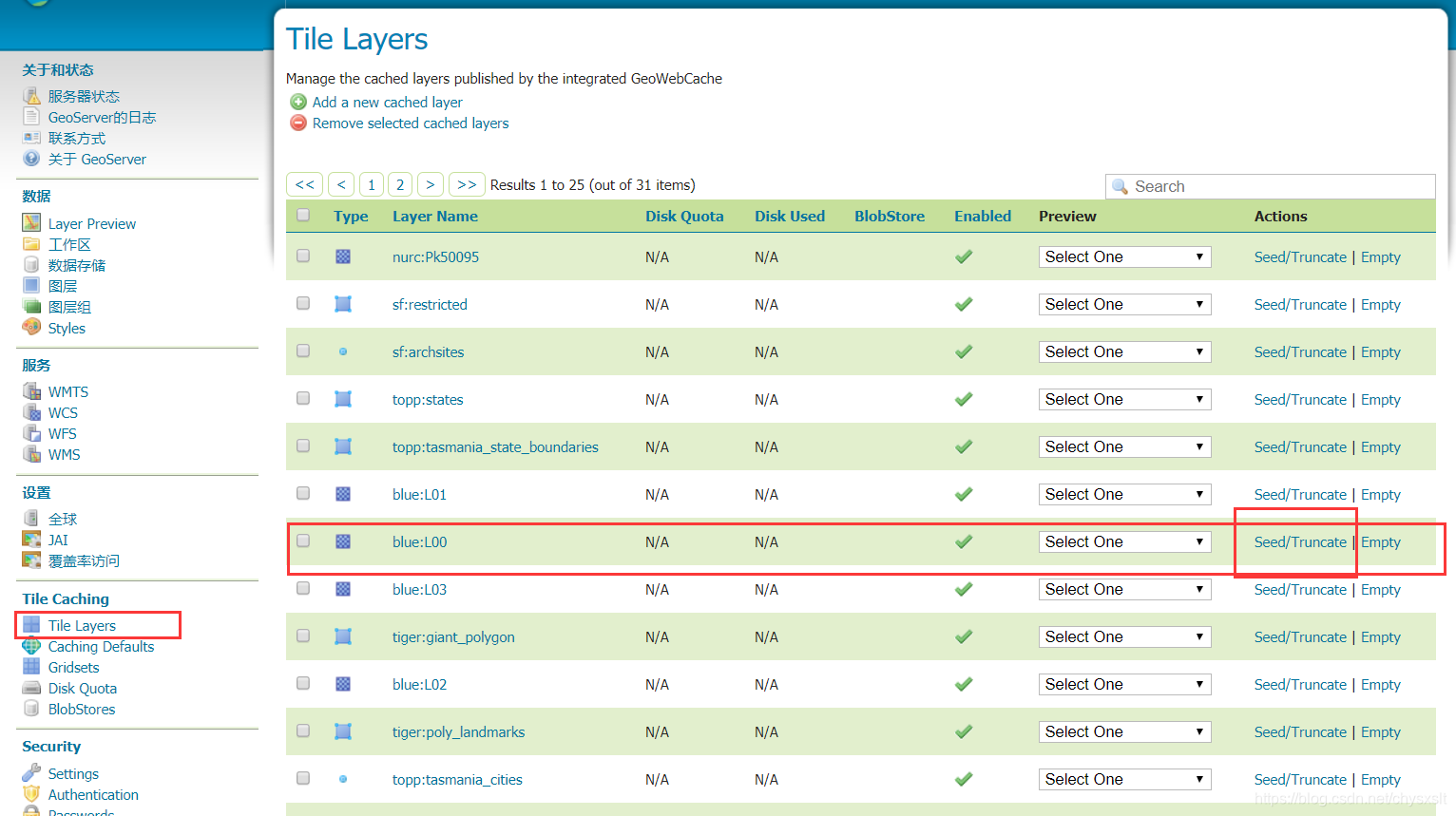Click the point type icon for topp:tasmania_cities
This screenshot has height=816, width=1456.
[343, 779]
